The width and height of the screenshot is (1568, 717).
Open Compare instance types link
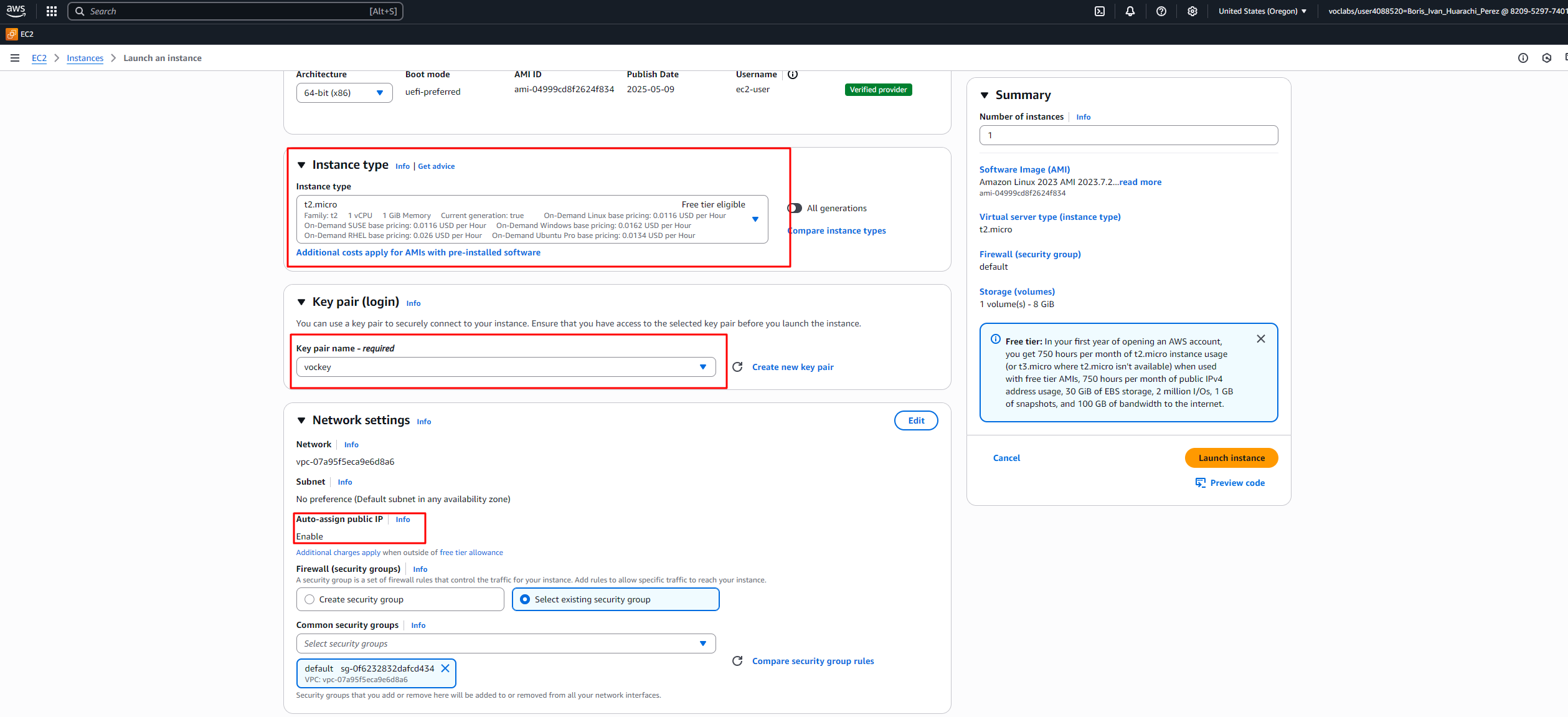pyautogui.click(x=837, y=230)
